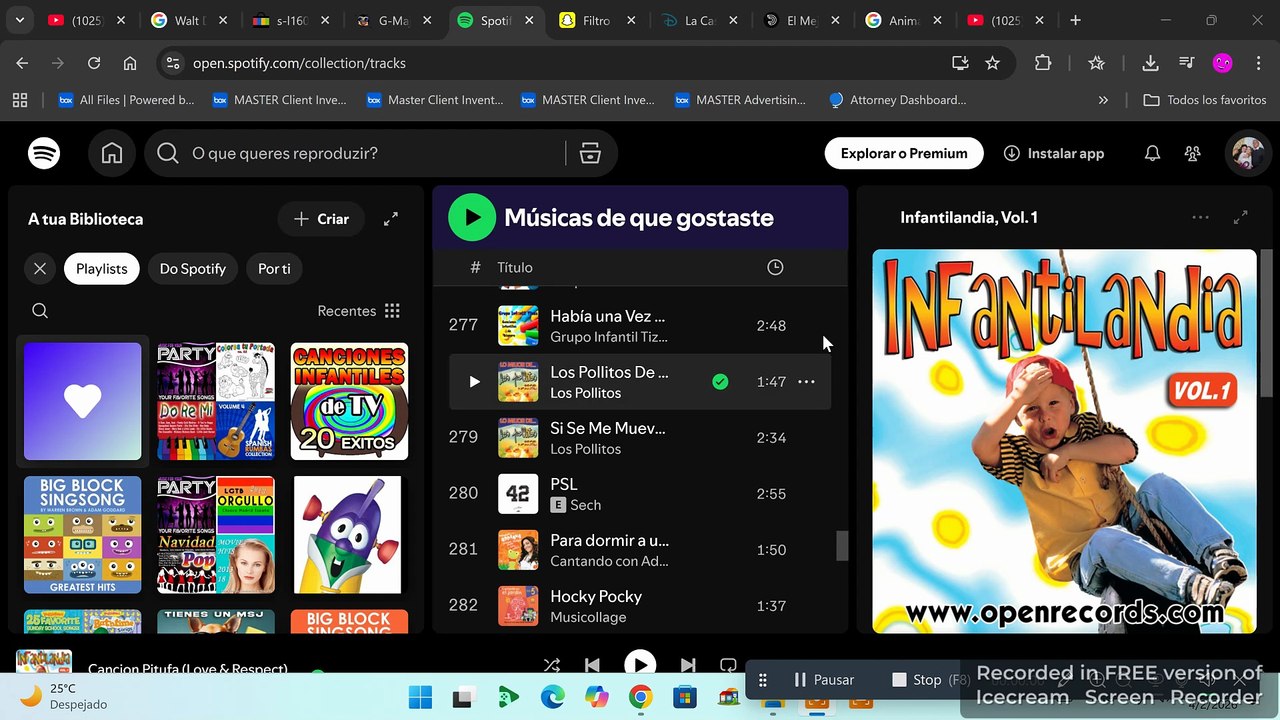Install the Spotify web app from address bar
Screen dimensions: 1280x720
[x=960, y=63]
